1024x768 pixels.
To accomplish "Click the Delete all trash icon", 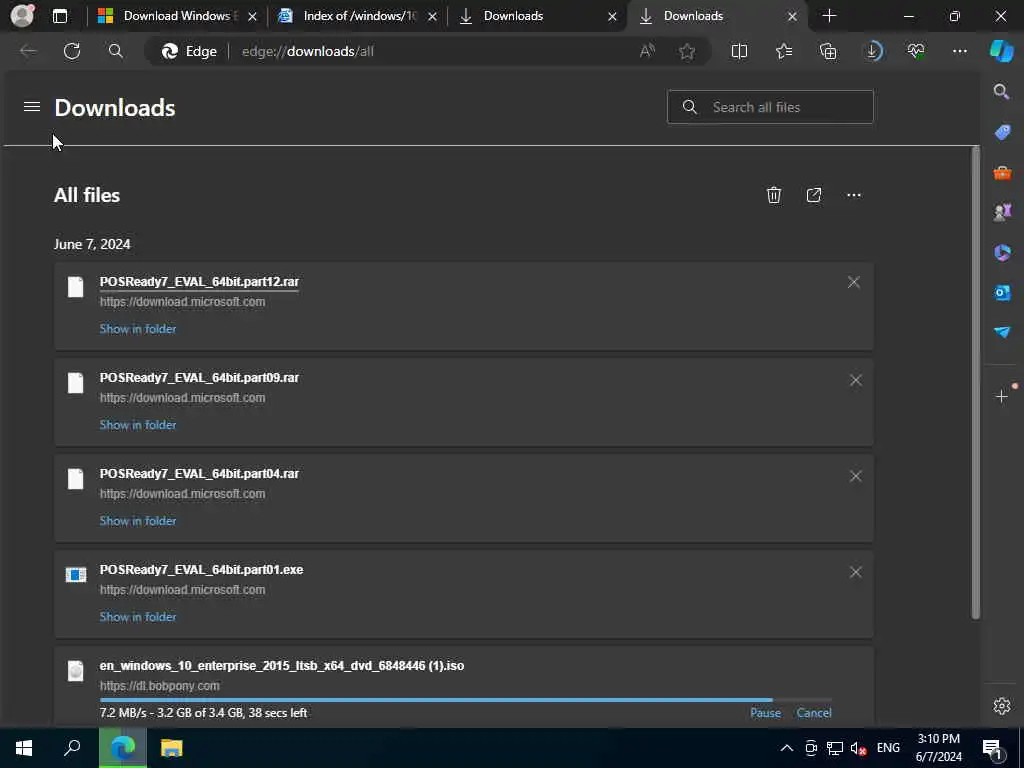I will tap(773, 195).
